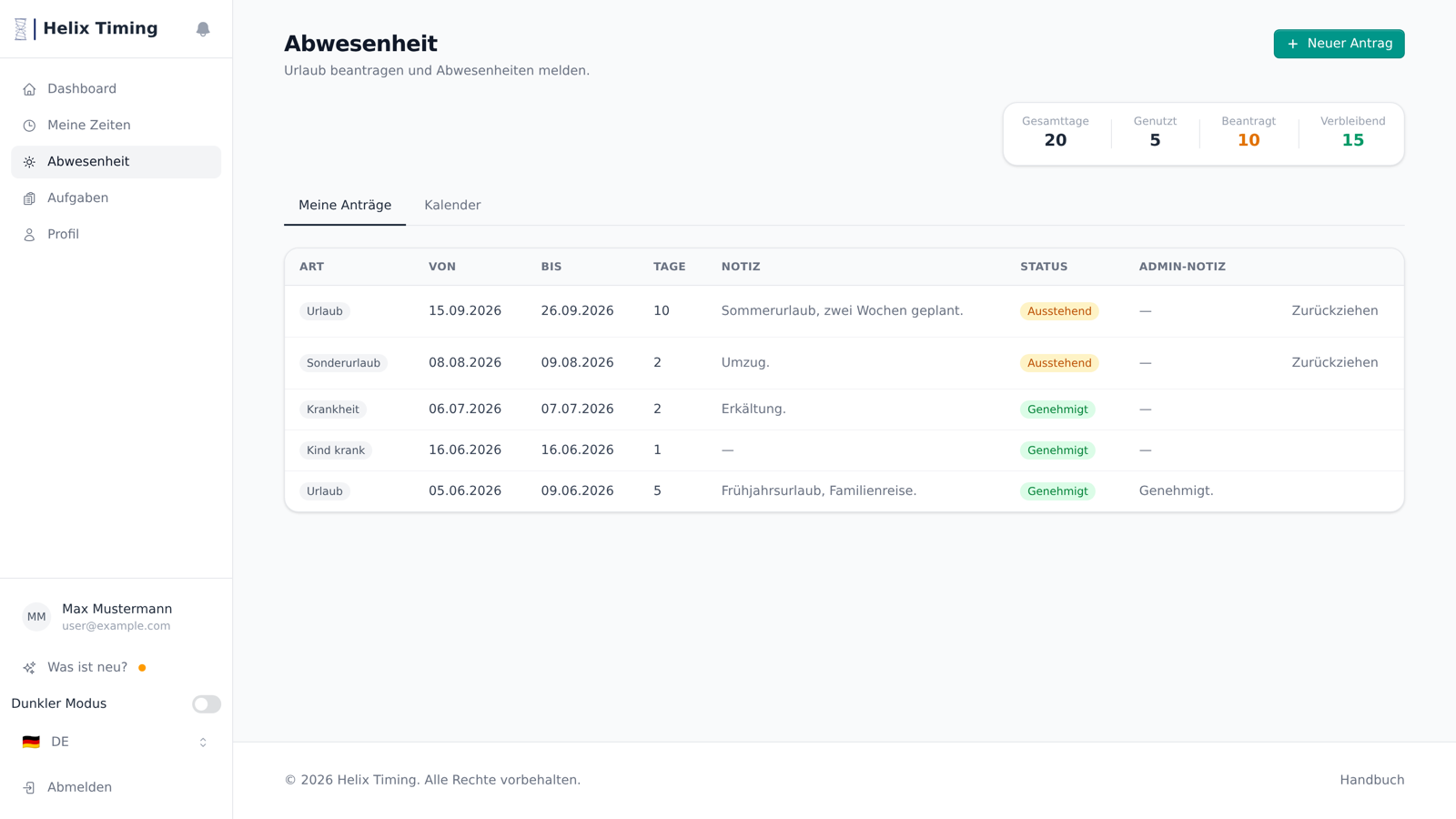Click the Sonderurlaub type badge

tap(343, 363)
